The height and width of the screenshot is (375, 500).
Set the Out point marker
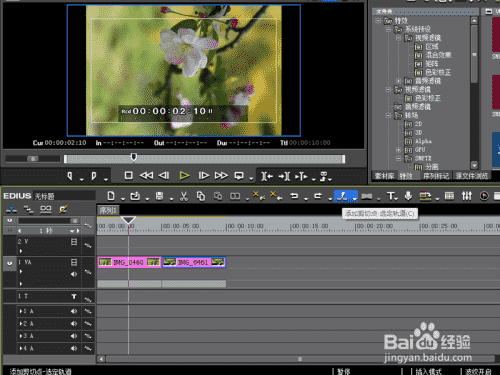(x=94, y=176)
